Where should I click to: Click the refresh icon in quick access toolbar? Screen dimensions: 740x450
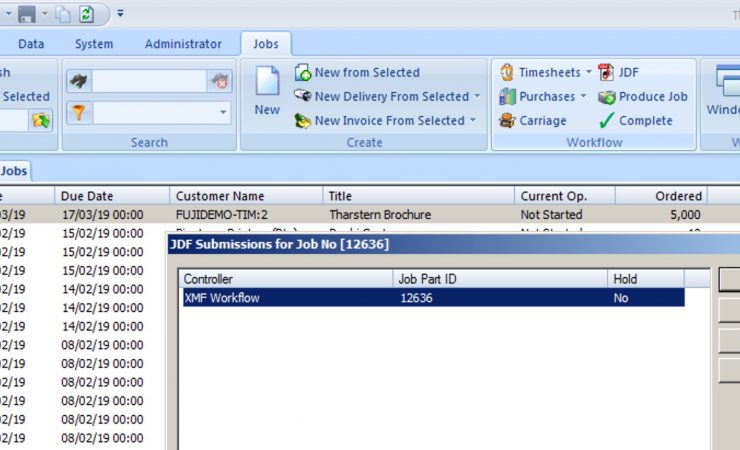[86, 13]
